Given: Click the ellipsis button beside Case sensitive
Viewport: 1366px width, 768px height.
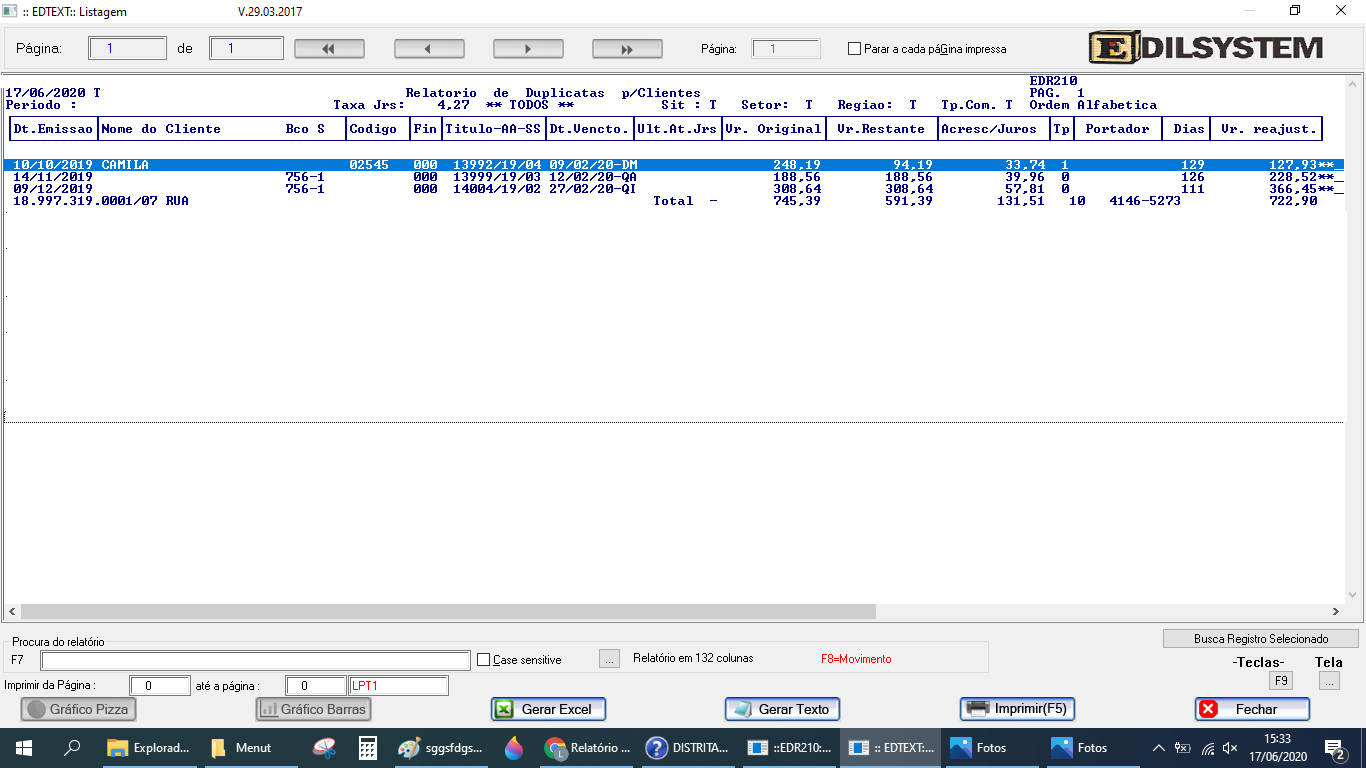Looking at the screenshot, I should [x=609, y=659].
